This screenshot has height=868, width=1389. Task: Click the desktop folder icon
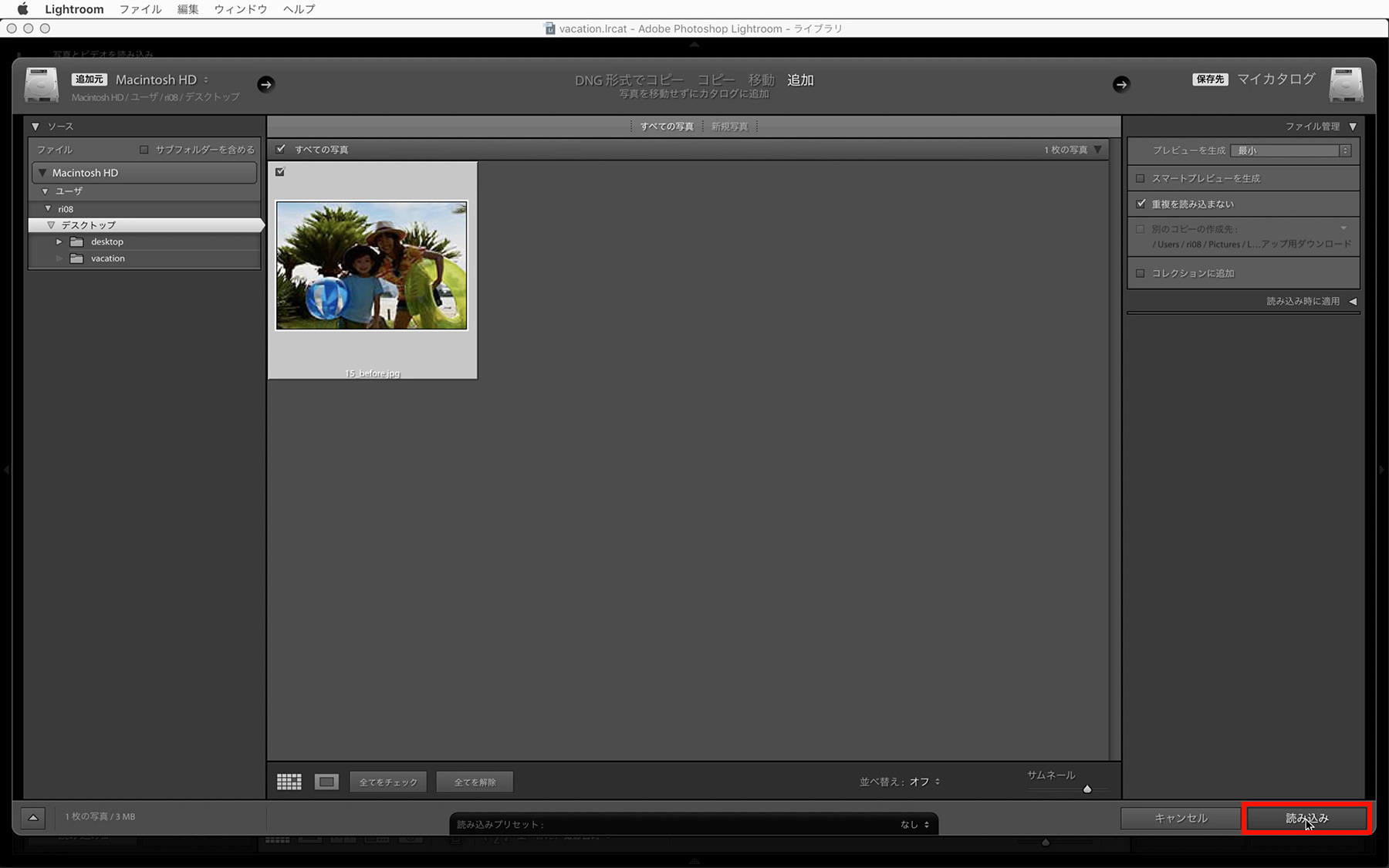point(76,241)
